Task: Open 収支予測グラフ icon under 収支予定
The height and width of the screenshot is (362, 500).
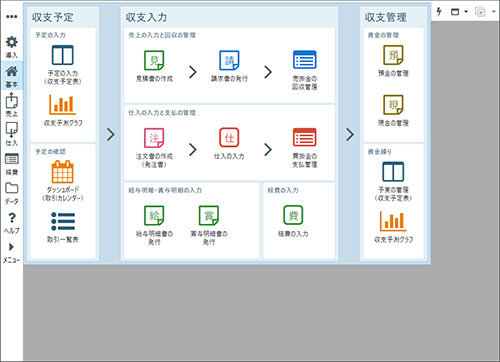Action: 63,110
